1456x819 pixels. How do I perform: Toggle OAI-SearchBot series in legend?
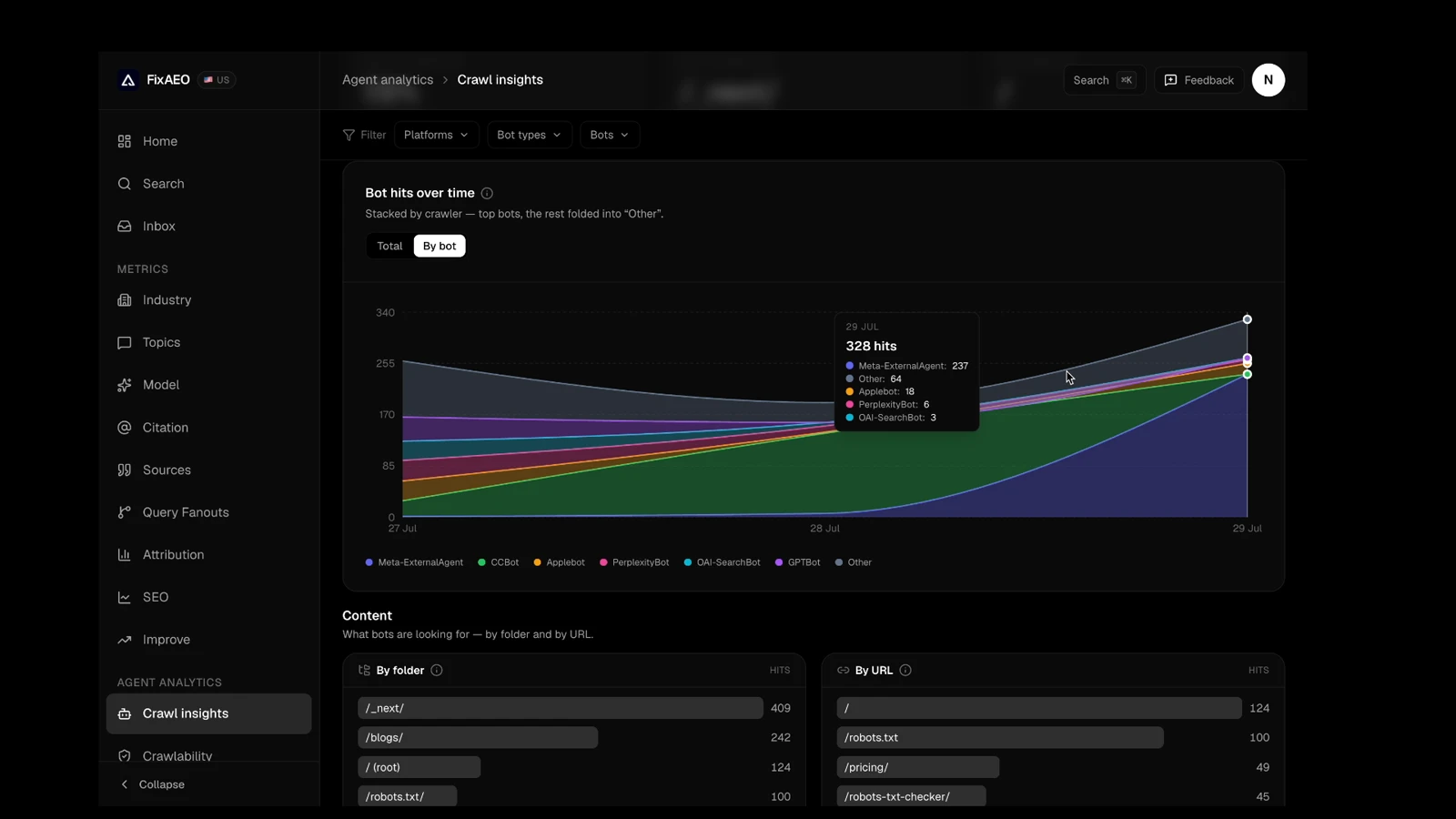722,562
